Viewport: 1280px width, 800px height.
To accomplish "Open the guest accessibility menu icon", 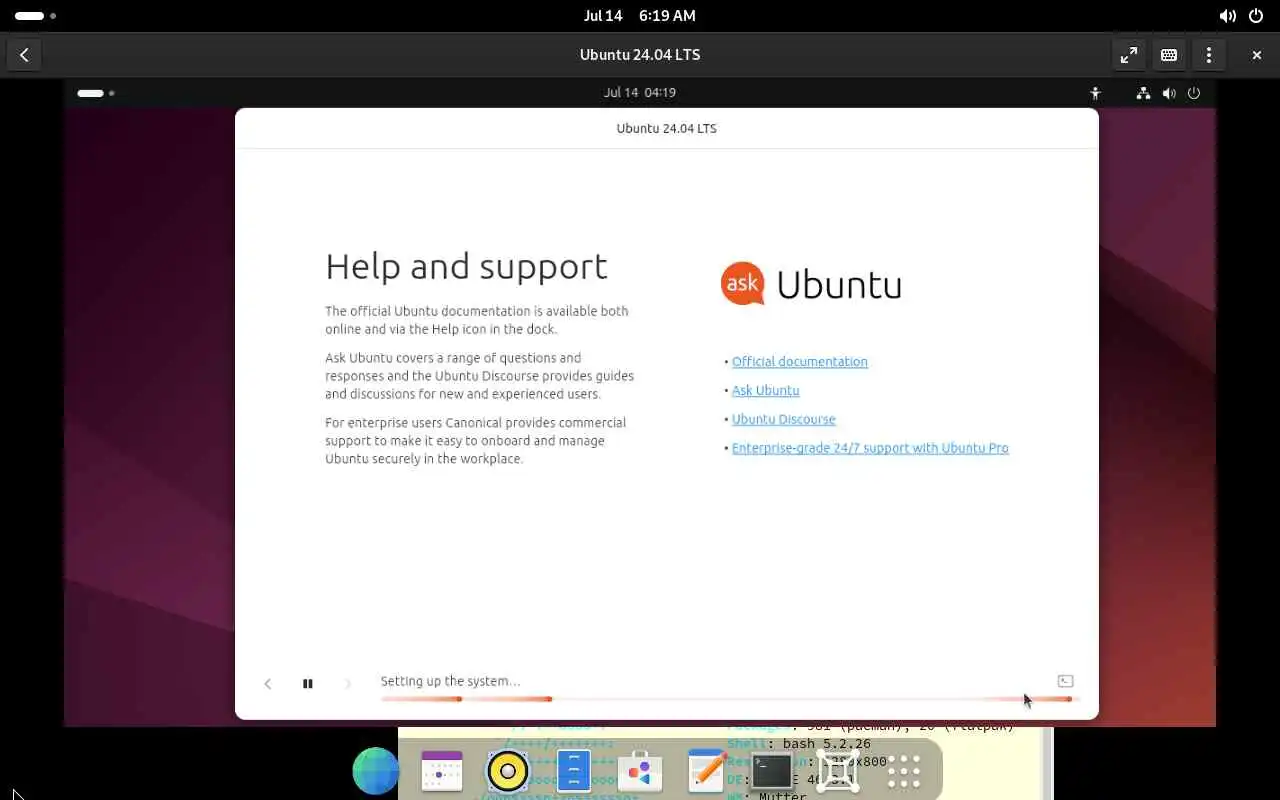I will 1096,93.
